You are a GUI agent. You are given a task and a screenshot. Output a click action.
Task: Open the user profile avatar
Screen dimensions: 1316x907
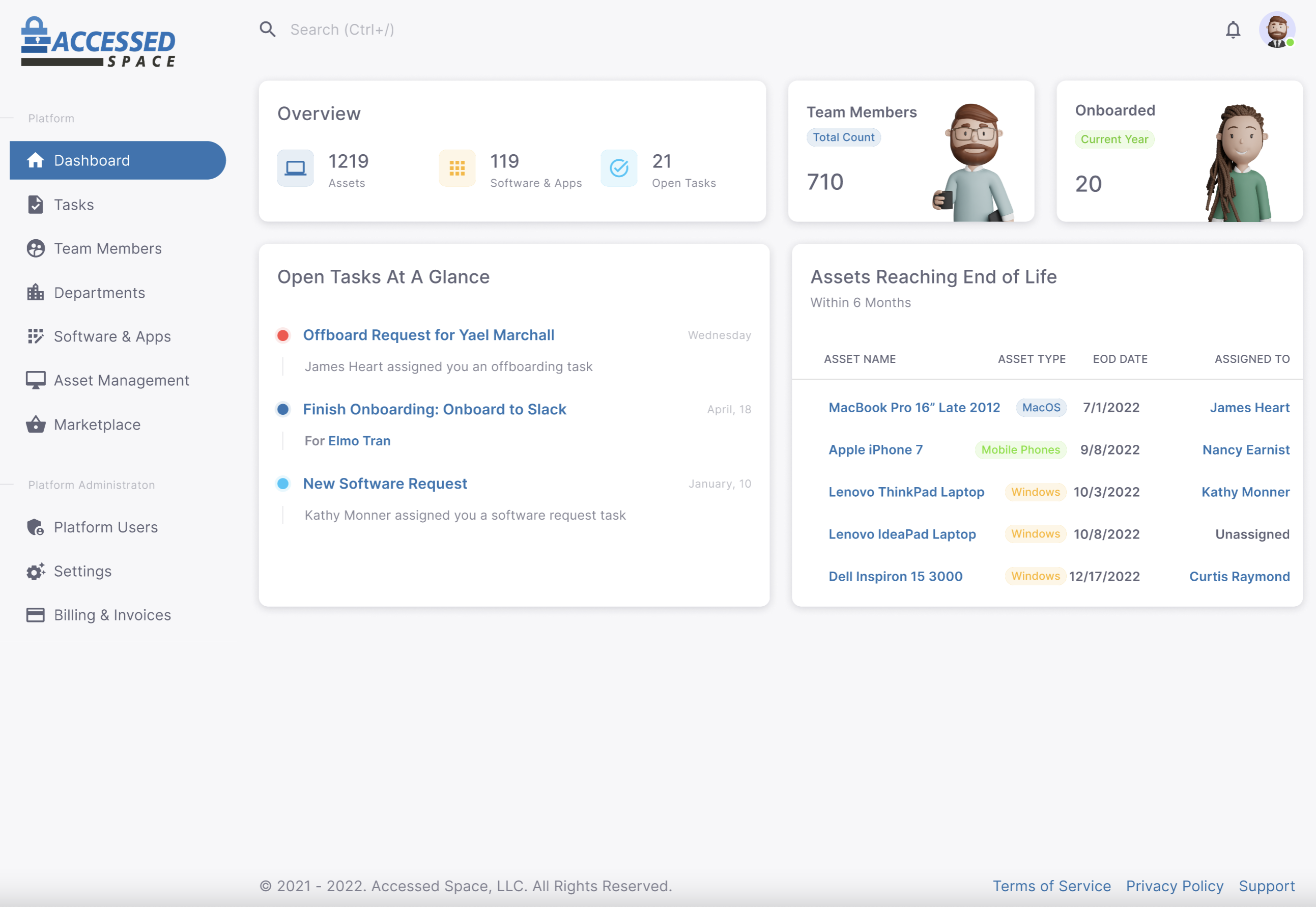pyautogui.click(x=1276, y=30)
